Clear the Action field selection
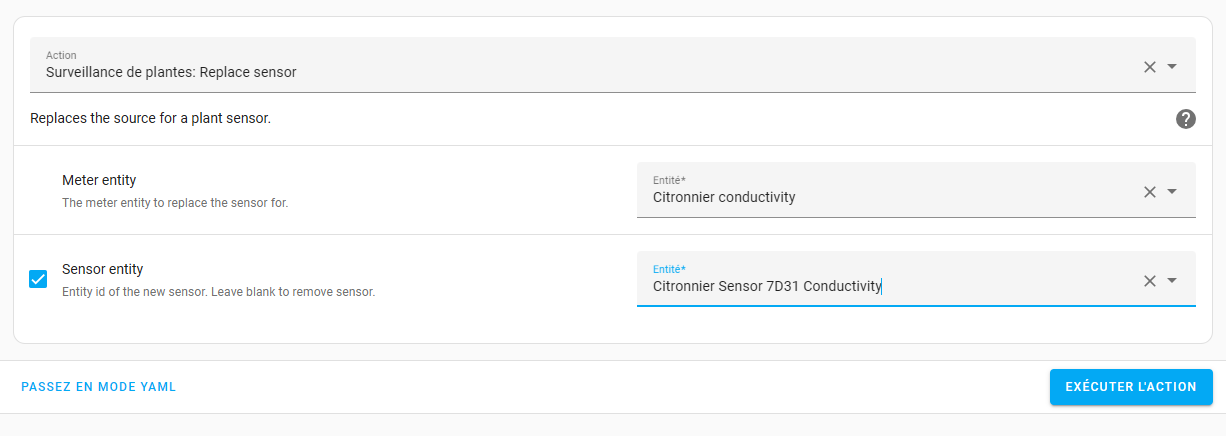This screenshot has height=436, width=1226. pos(1149,67)
